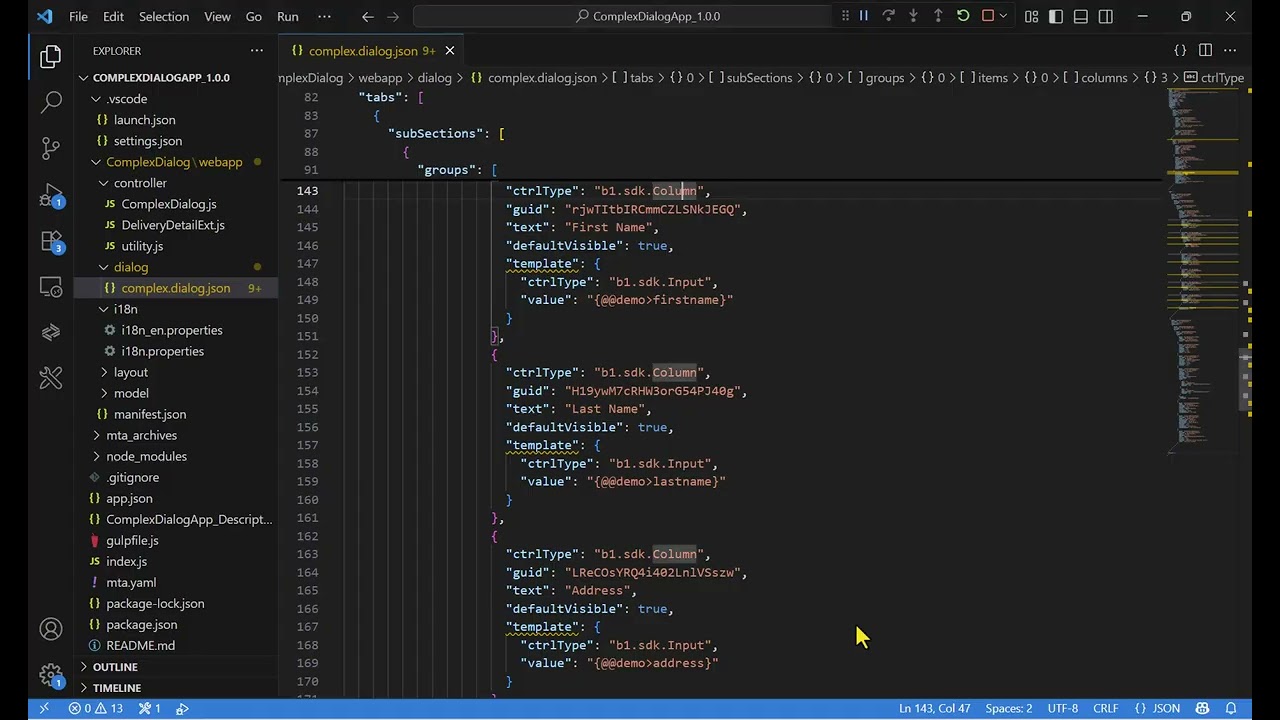The height and width of the screenshot is (720, 1280).
Task: Open the View menu
Action: pyautogui.click(x=217, y=16)
